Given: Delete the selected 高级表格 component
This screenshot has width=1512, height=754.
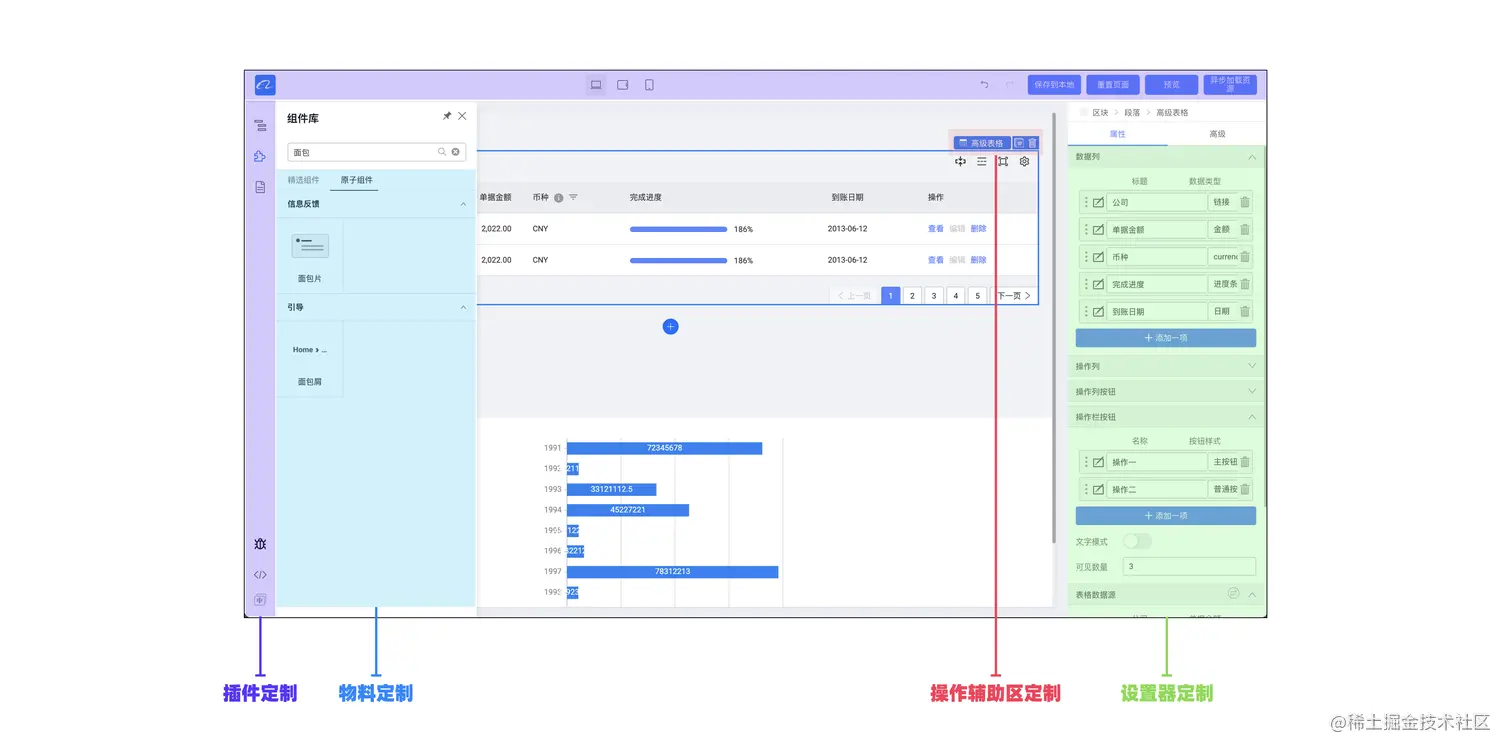Looking at the screenshot, I should 1033,143.
